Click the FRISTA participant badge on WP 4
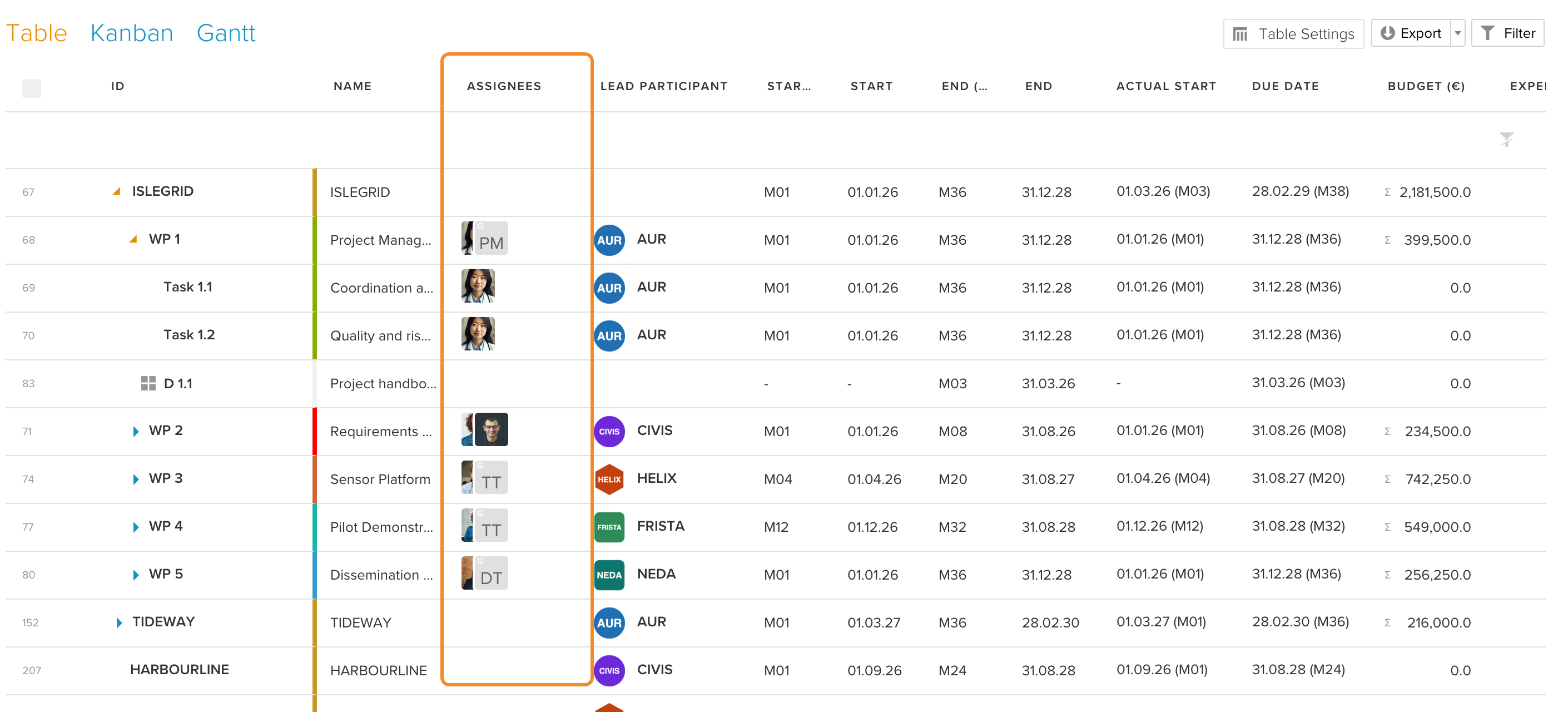 click(609, 527)
